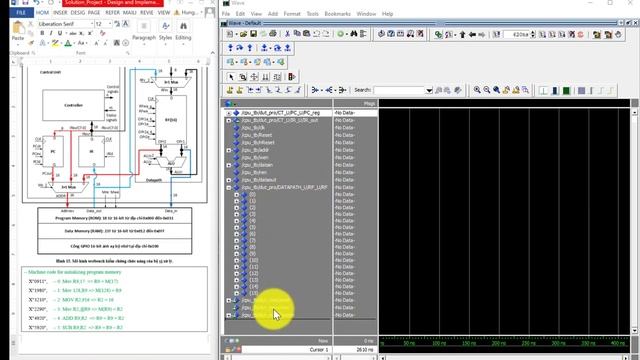Click the Open folder icon in Wave toolbar
The image size is (640, 360).
(244, 34)
